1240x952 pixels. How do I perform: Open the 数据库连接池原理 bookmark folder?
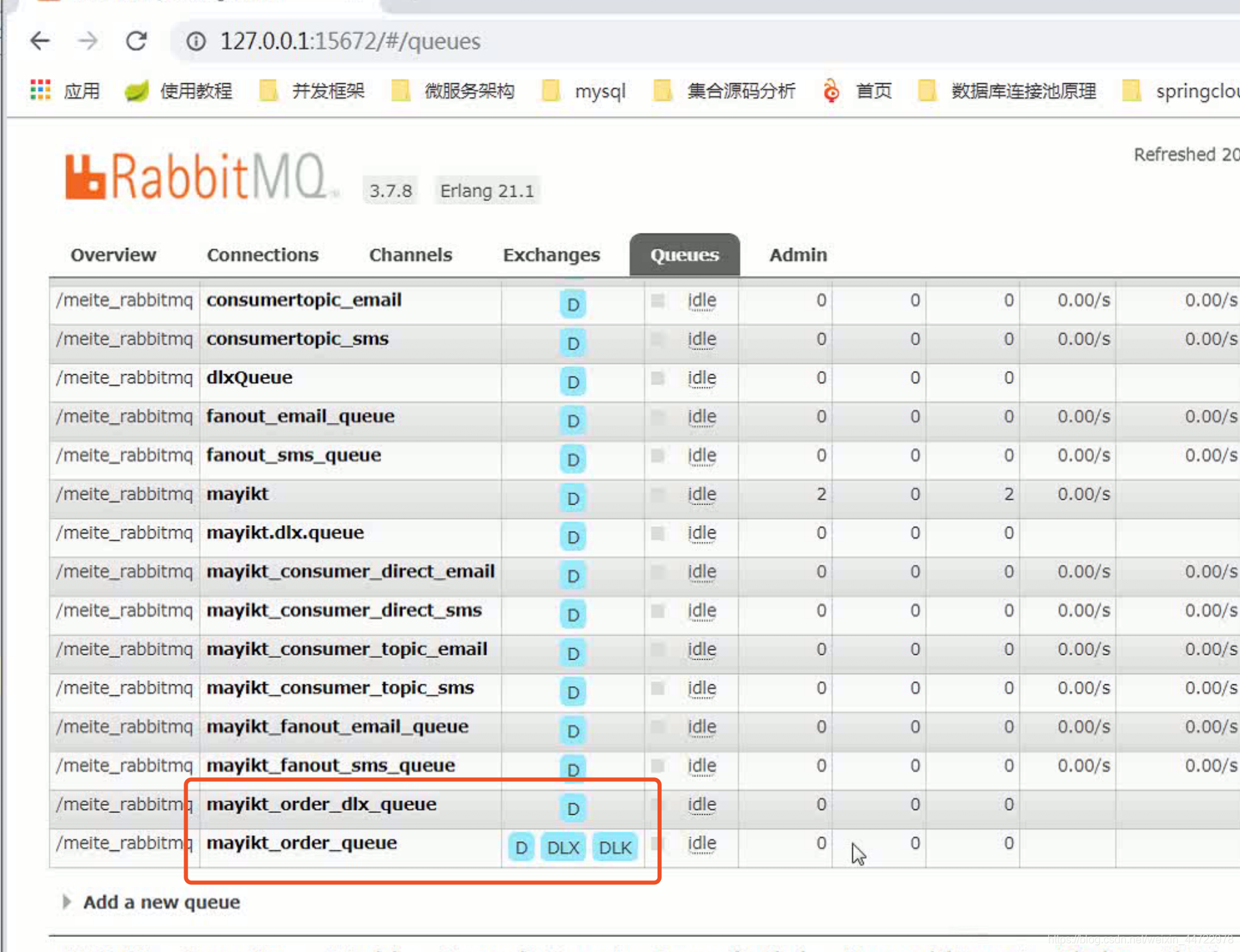[x=1006, y=91]
